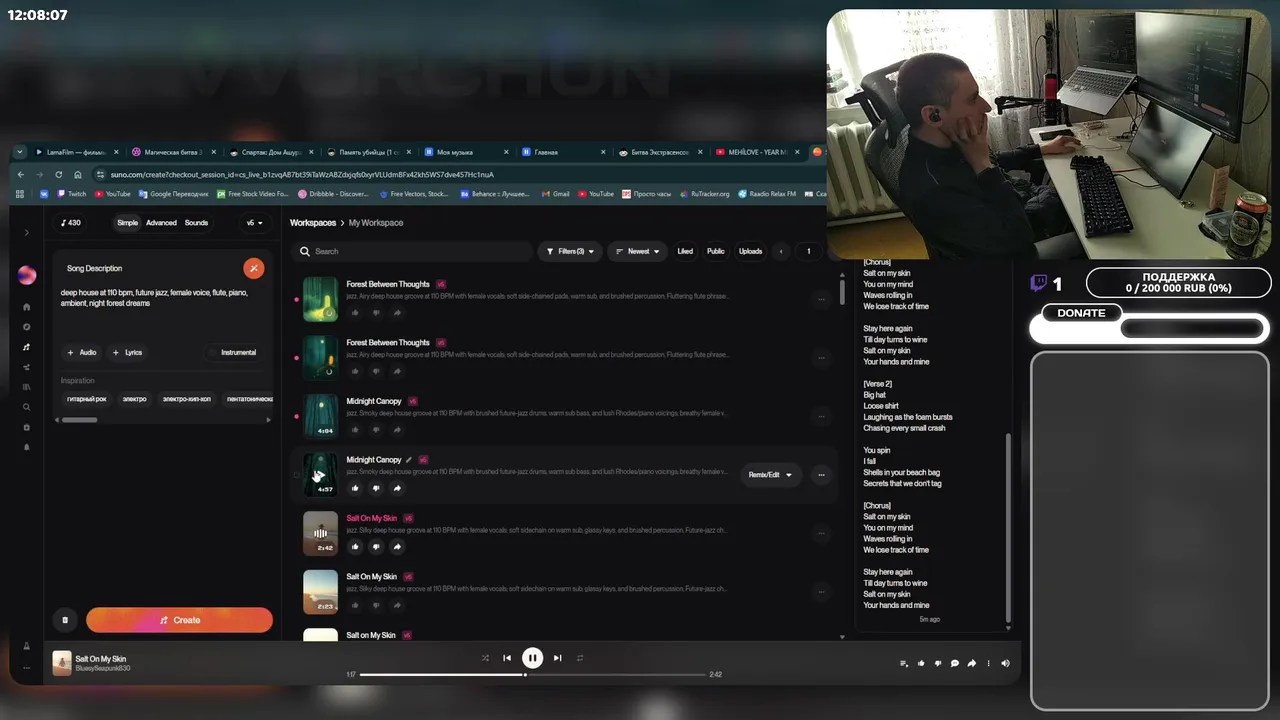Click the DONATE button on overlay

point(1082,313)
